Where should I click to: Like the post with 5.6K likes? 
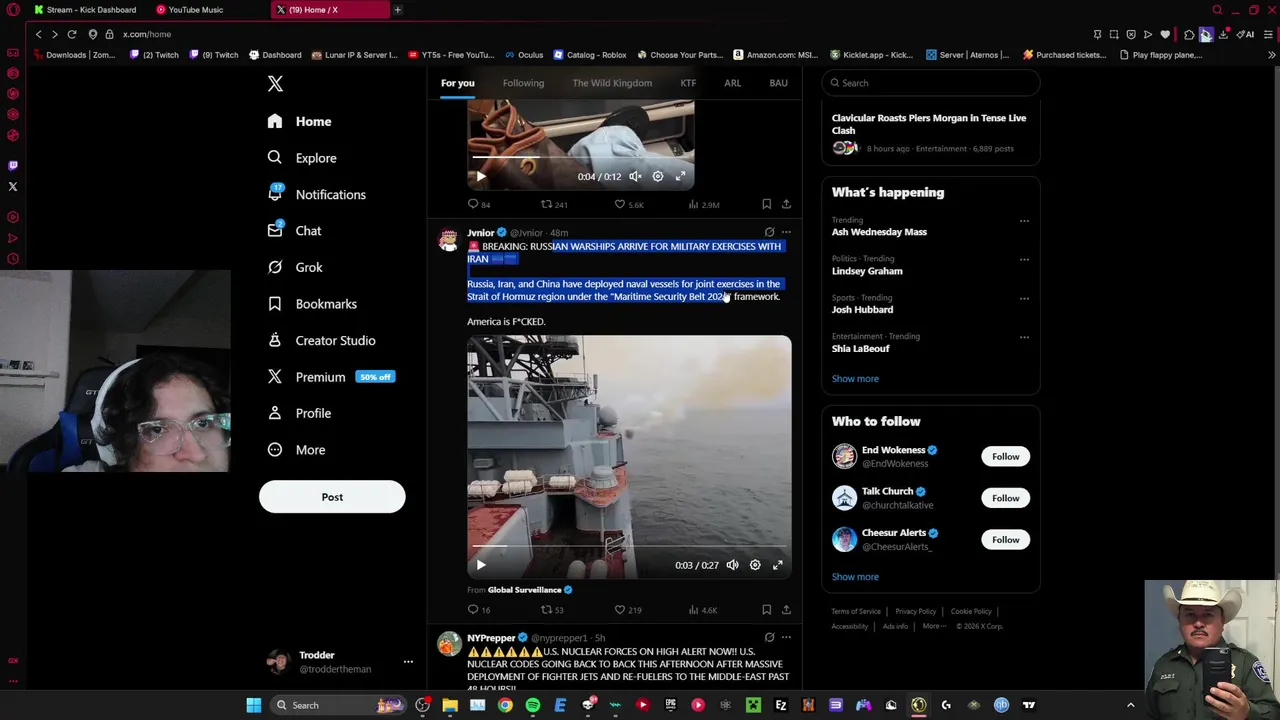tap(629, 204)
